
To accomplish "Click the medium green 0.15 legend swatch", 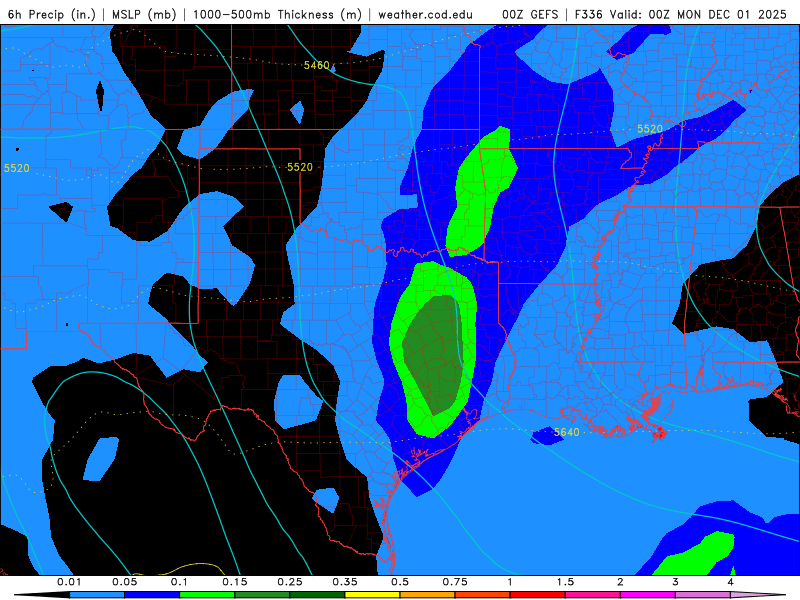I will 262,595.
